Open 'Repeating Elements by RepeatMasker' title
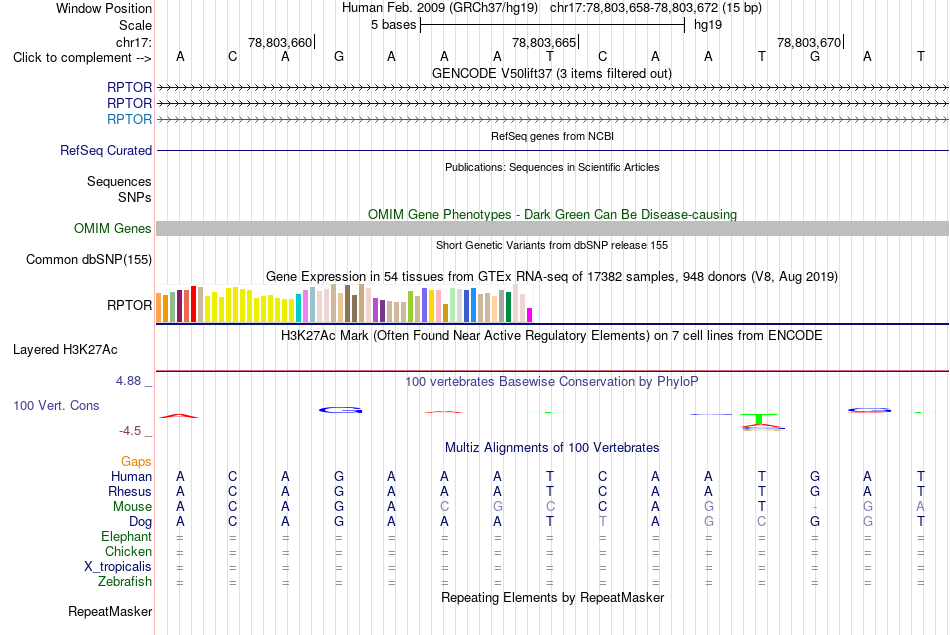This screenshot has width=950, height=635. coord(552,597)
